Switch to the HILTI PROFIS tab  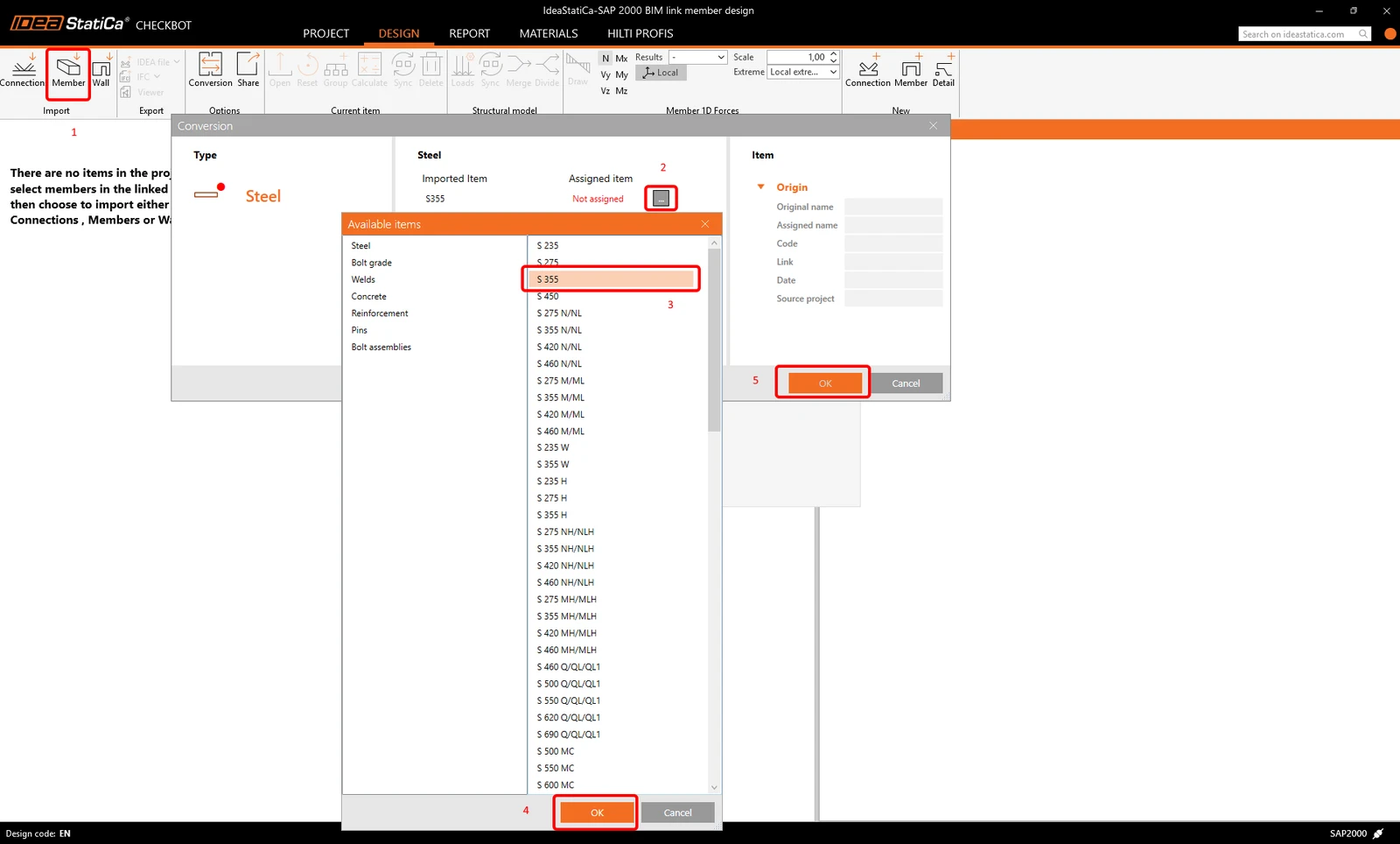(x=640, y=34)
